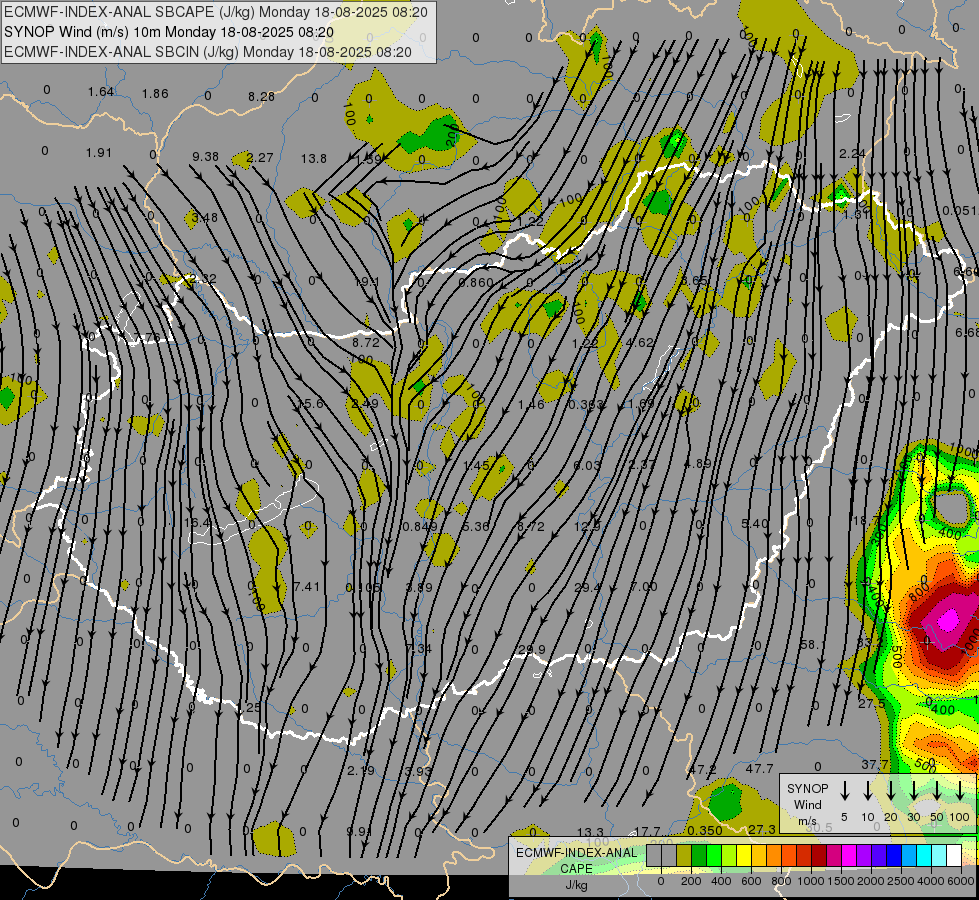Click the map value 47.2
This screenshot has width=979, height=900.
pyautogui.click(x=702, y=769)
